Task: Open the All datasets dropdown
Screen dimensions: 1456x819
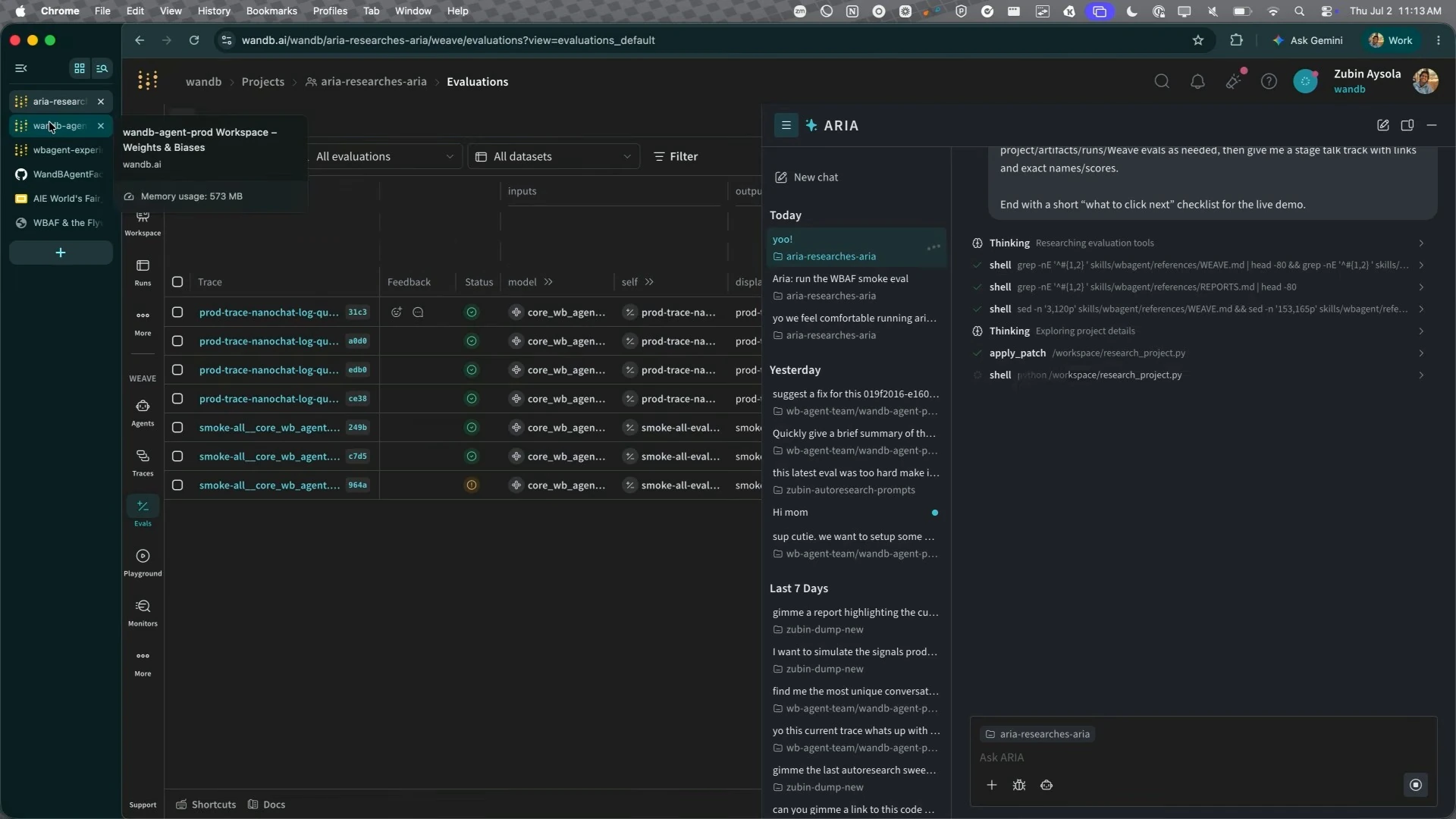Action: tap(554, 156)
